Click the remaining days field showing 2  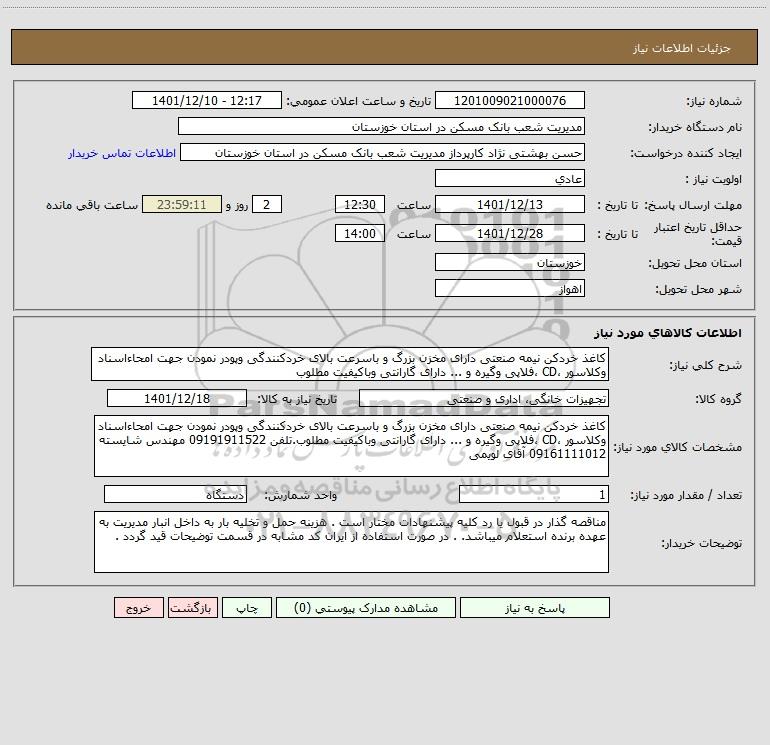coord(267,204)
